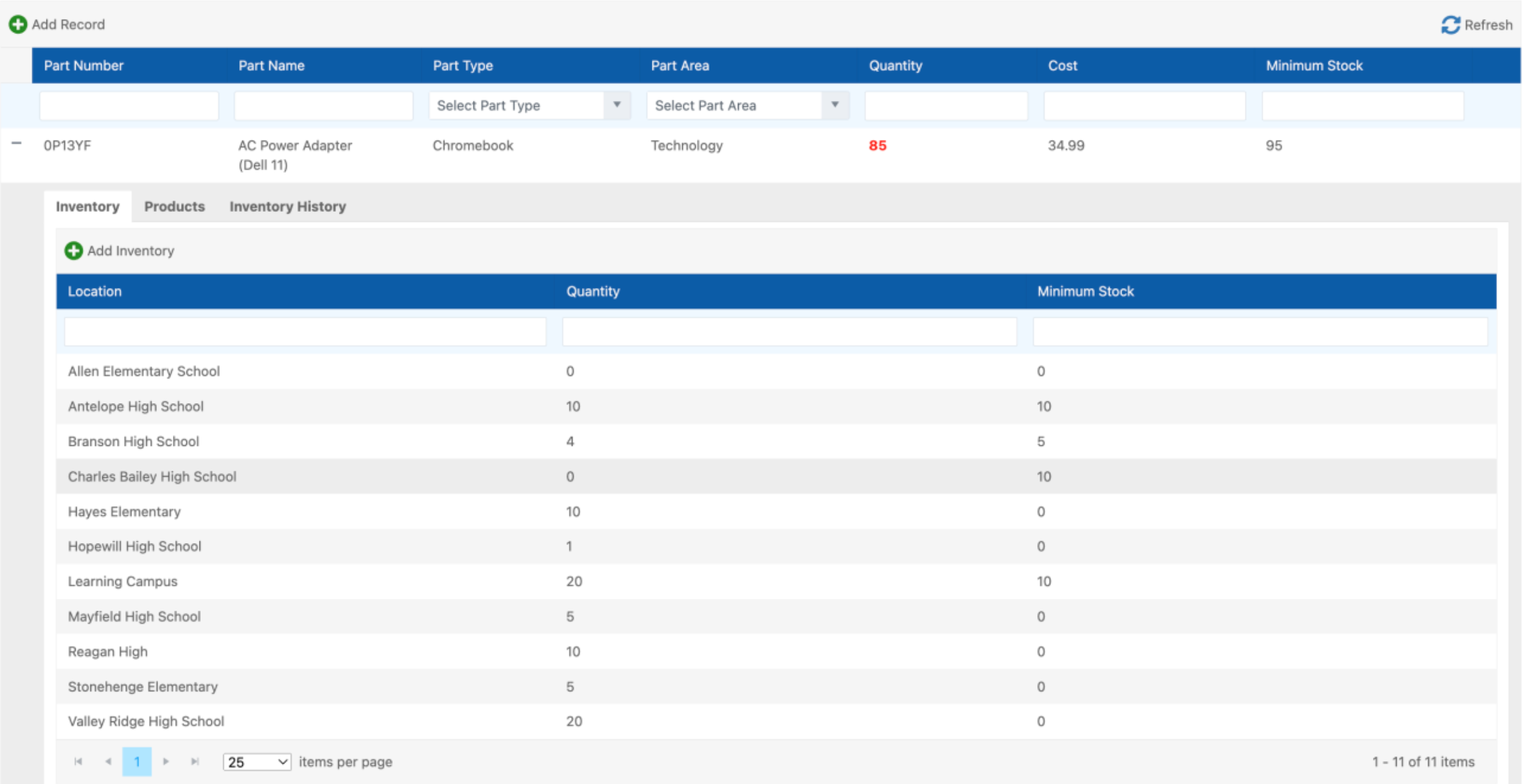Select the Allen Elementary School row

tap(776, 371)
